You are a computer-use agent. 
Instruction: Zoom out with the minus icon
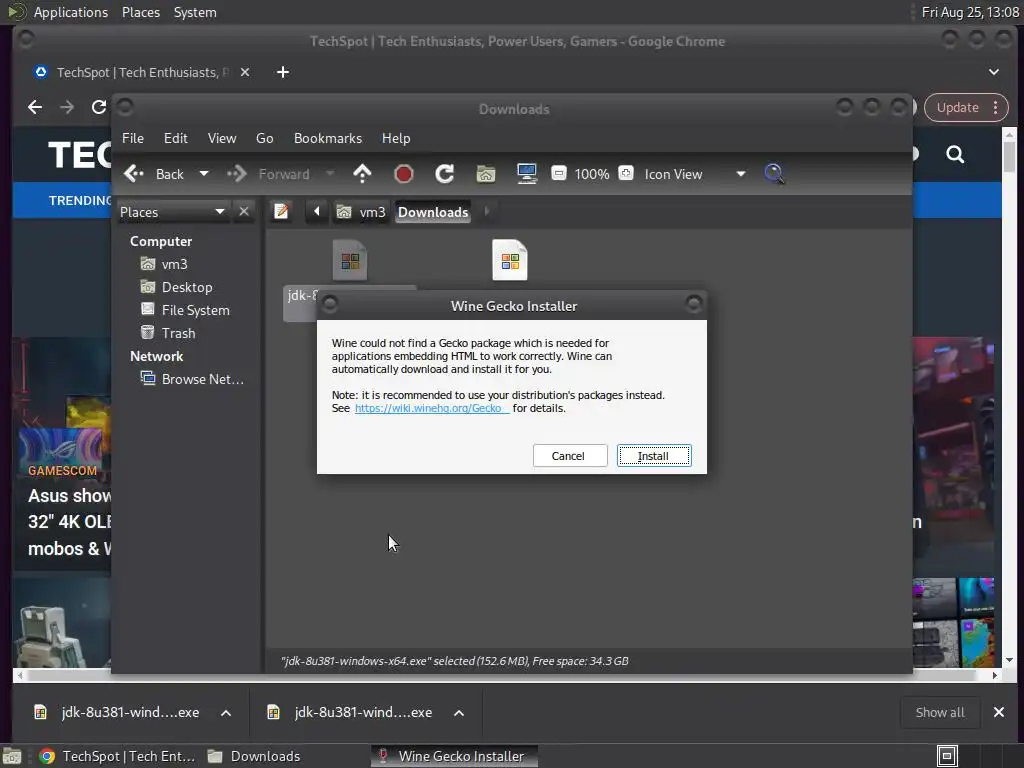(x=559, y=174)
